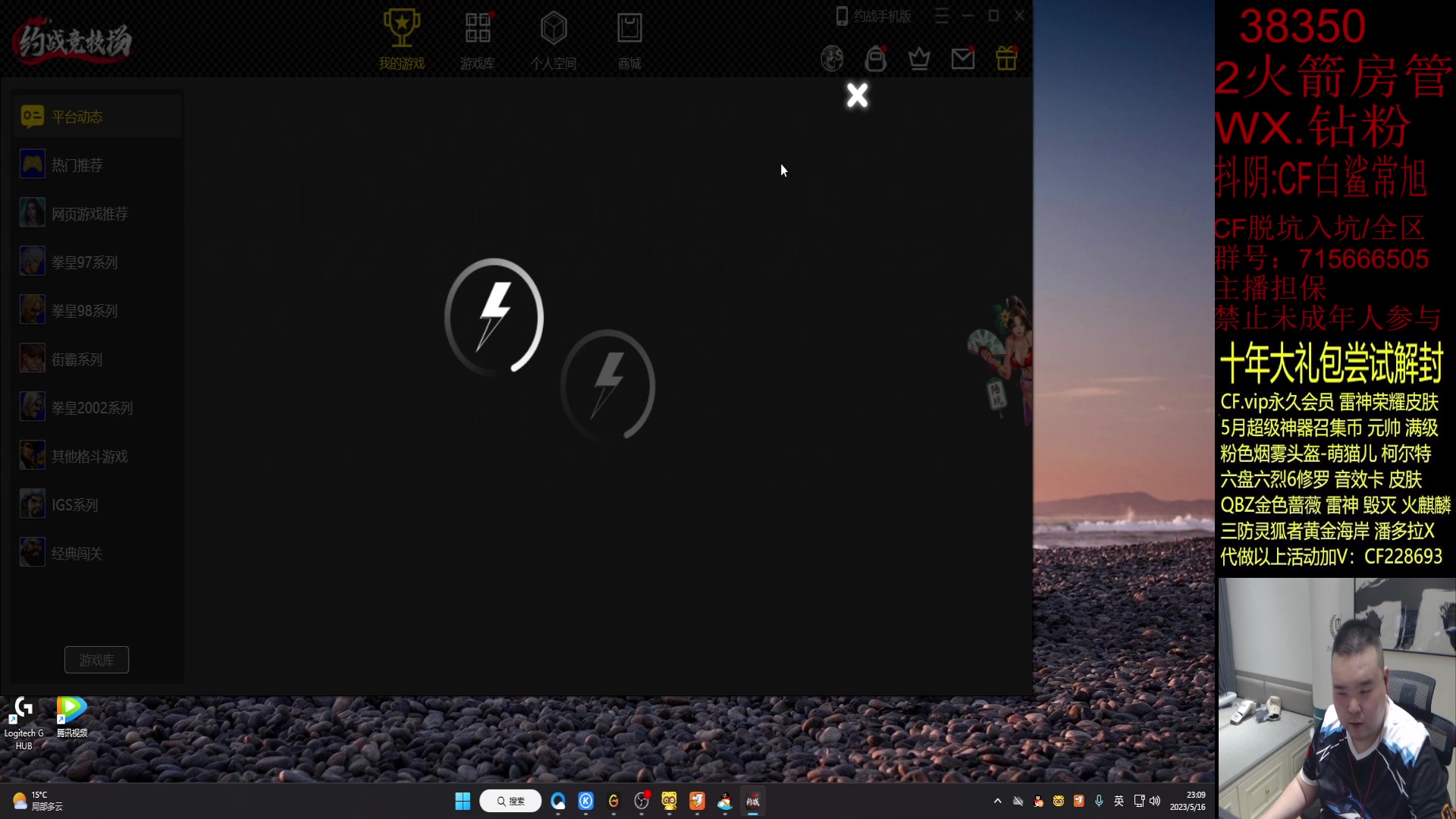Click the microphone tray icon
The image size is (1456, 819).
coord(1099,801)
